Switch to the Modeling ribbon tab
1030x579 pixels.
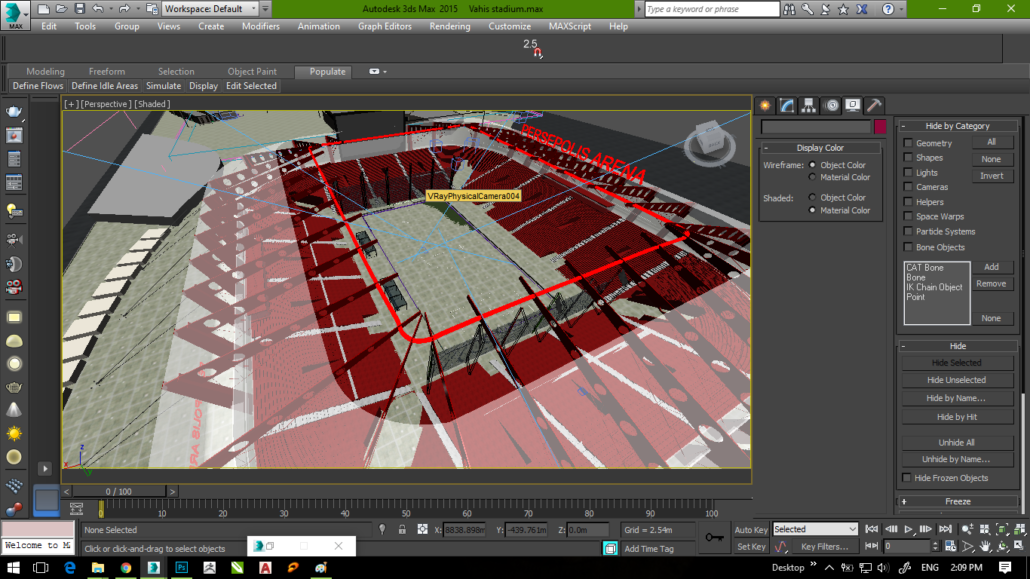click(x=45, y=72)
